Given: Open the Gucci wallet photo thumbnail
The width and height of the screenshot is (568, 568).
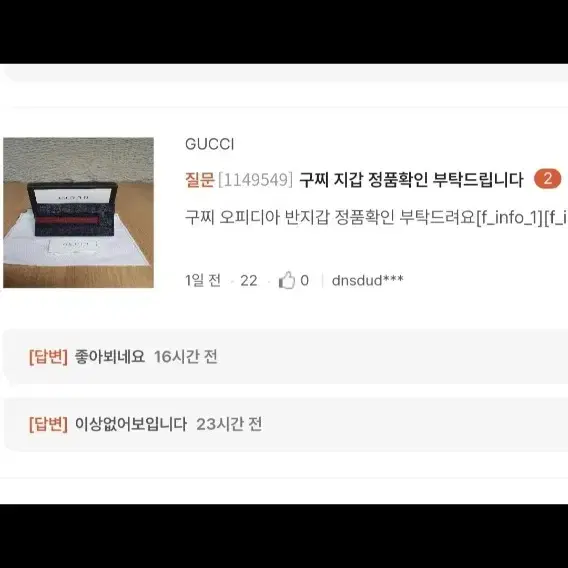Looking at the screenshot, I should (78, 213).
